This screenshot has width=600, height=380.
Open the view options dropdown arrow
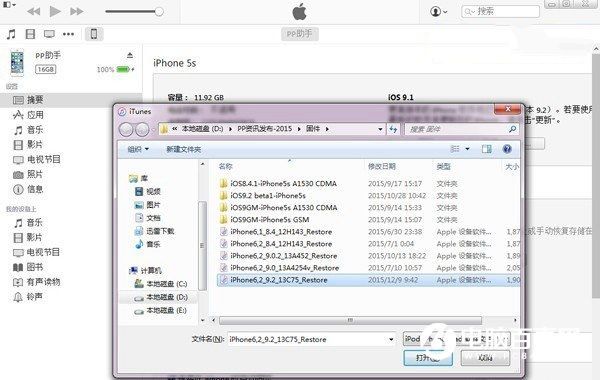tap(468, 149)
